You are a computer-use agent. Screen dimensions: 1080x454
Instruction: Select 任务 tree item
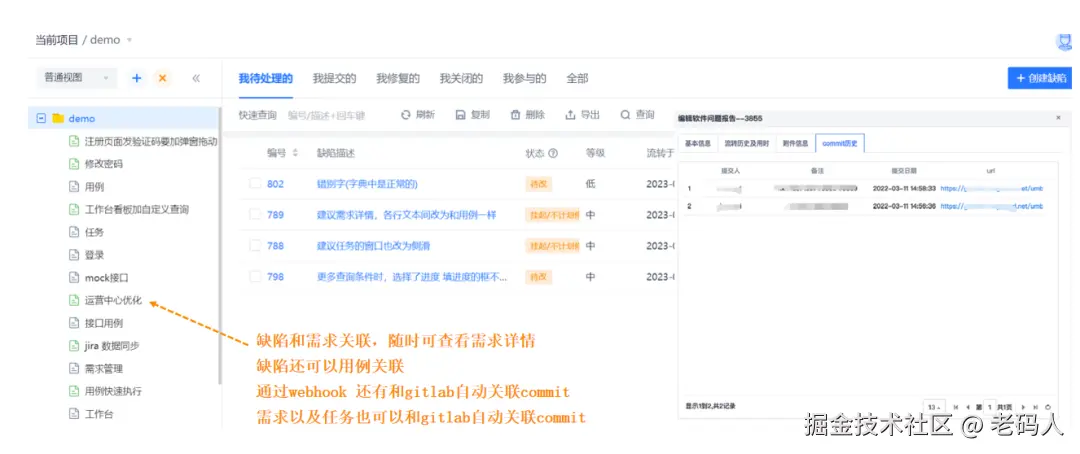[x=94, y=232]
